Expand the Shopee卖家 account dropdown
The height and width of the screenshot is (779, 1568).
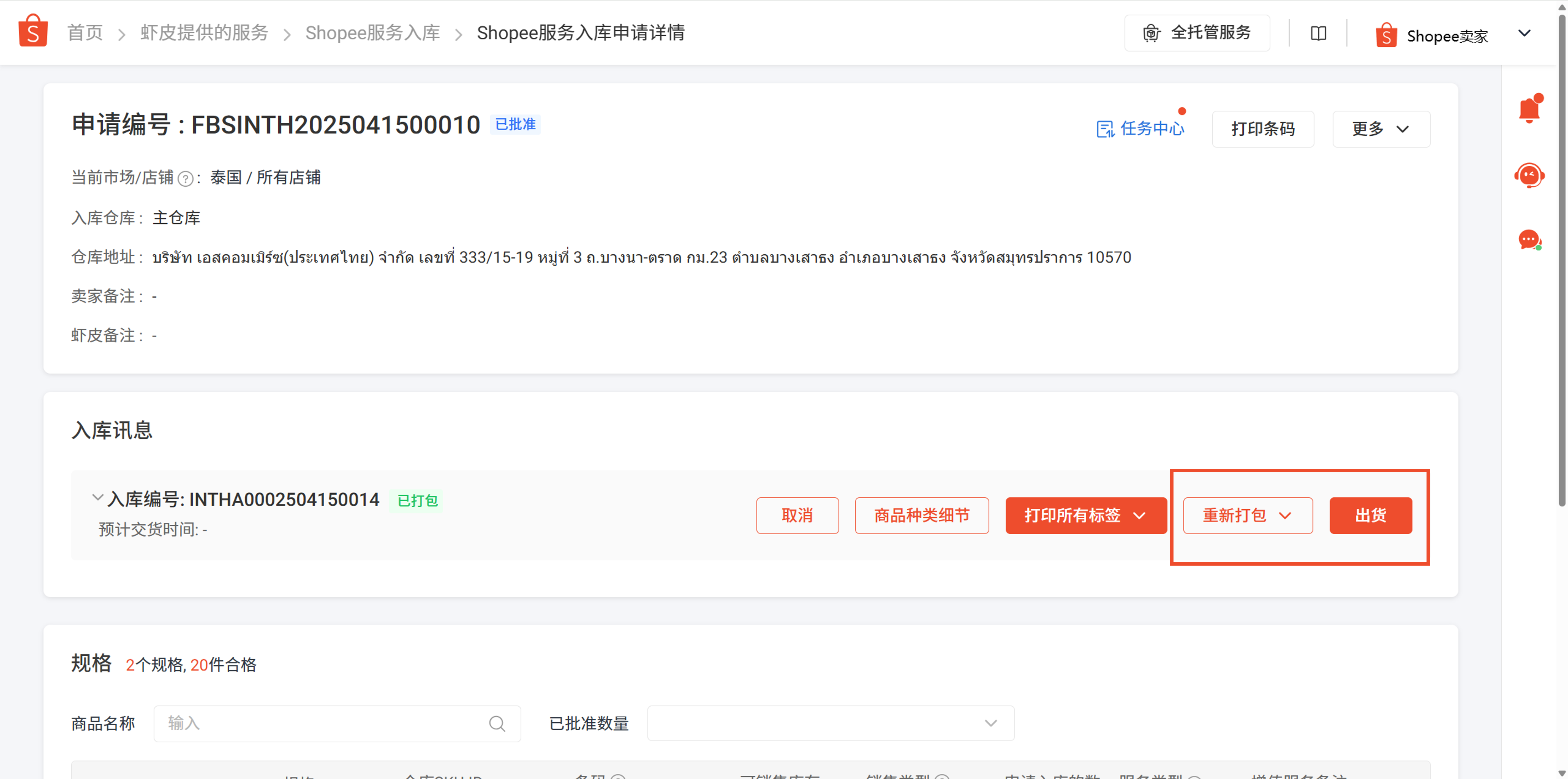pyautogui.click(x=1524, y=33)
